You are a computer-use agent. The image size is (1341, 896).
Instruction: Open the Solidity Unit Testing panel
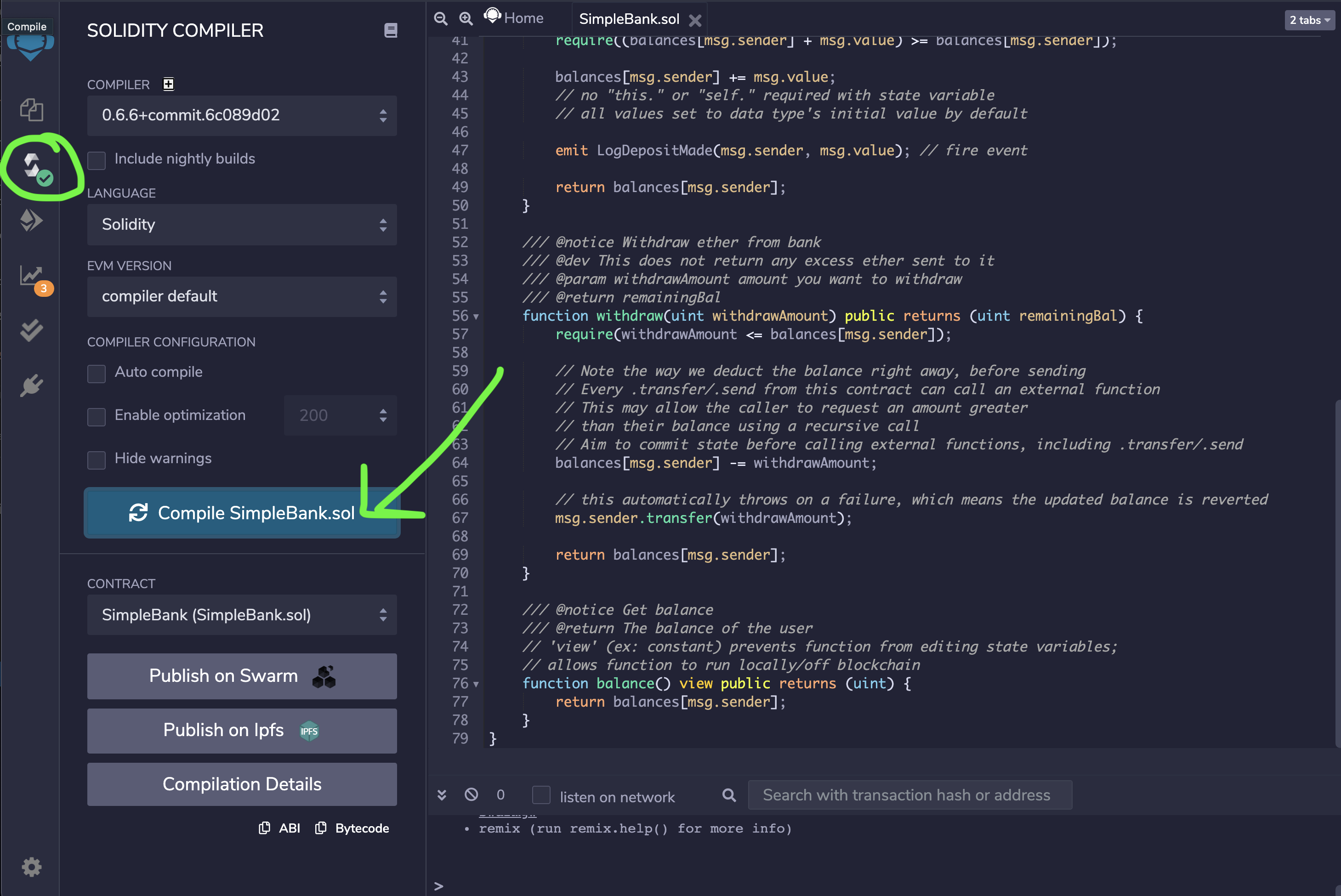pos(31,330)
